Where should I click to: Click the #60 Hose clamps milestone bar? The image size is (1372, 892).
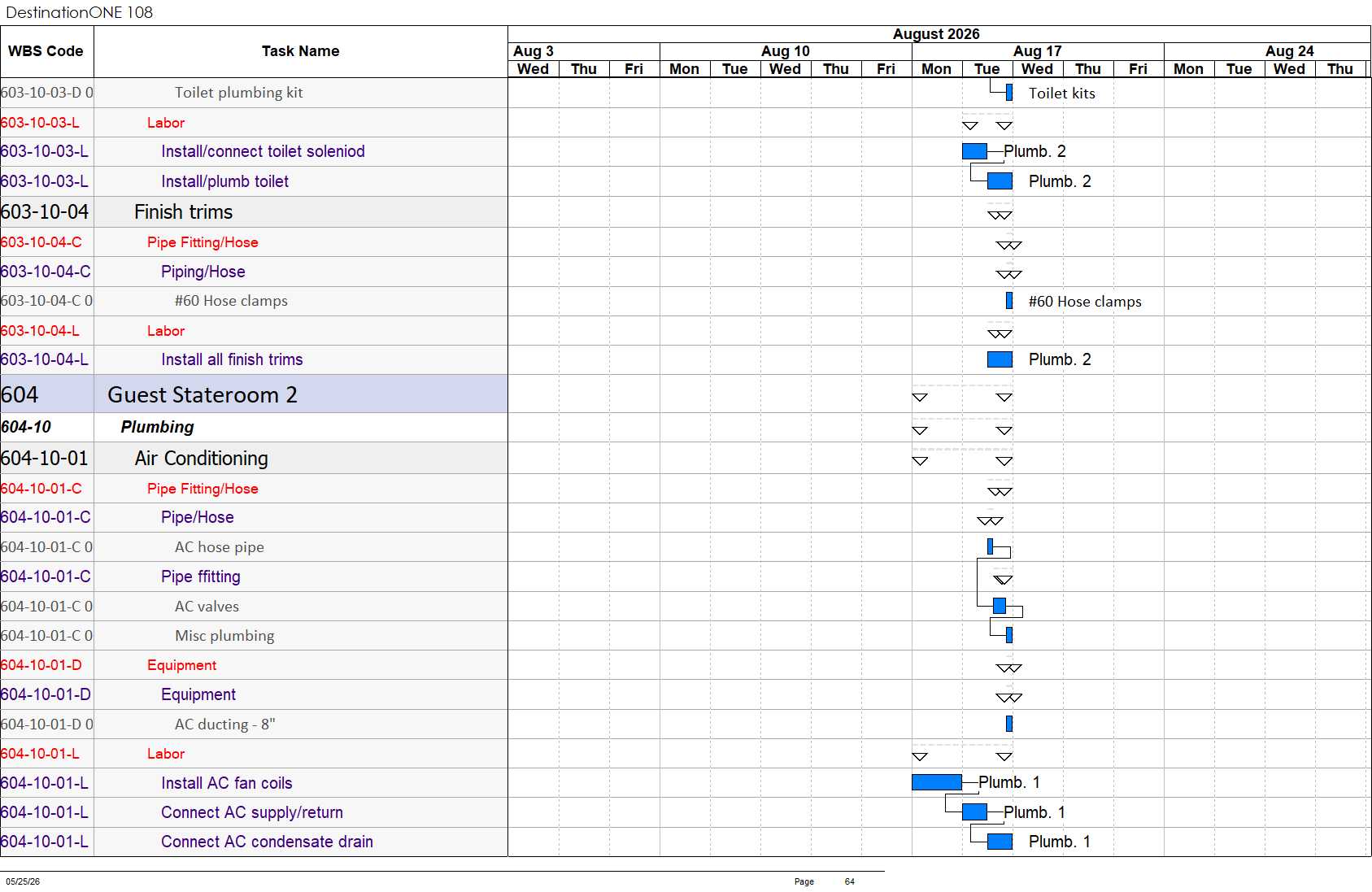(x=1009, y=301)
